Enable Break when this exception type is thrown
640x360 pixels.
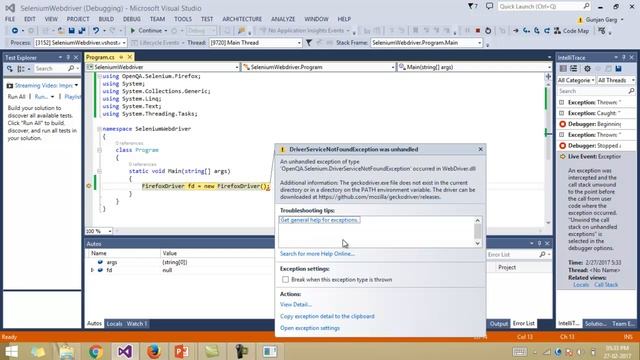pos(285,280)
